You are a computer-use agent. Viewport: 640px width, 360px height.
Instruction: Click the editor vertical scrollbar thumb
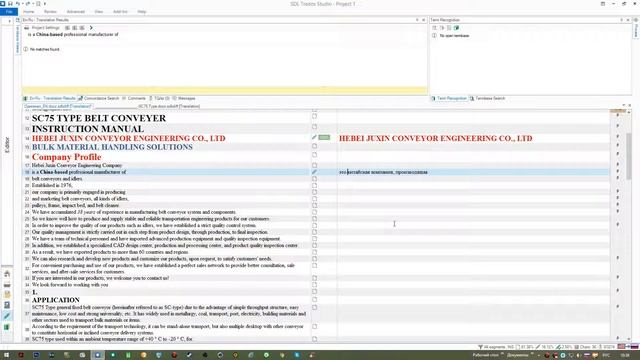coord(629,155)
